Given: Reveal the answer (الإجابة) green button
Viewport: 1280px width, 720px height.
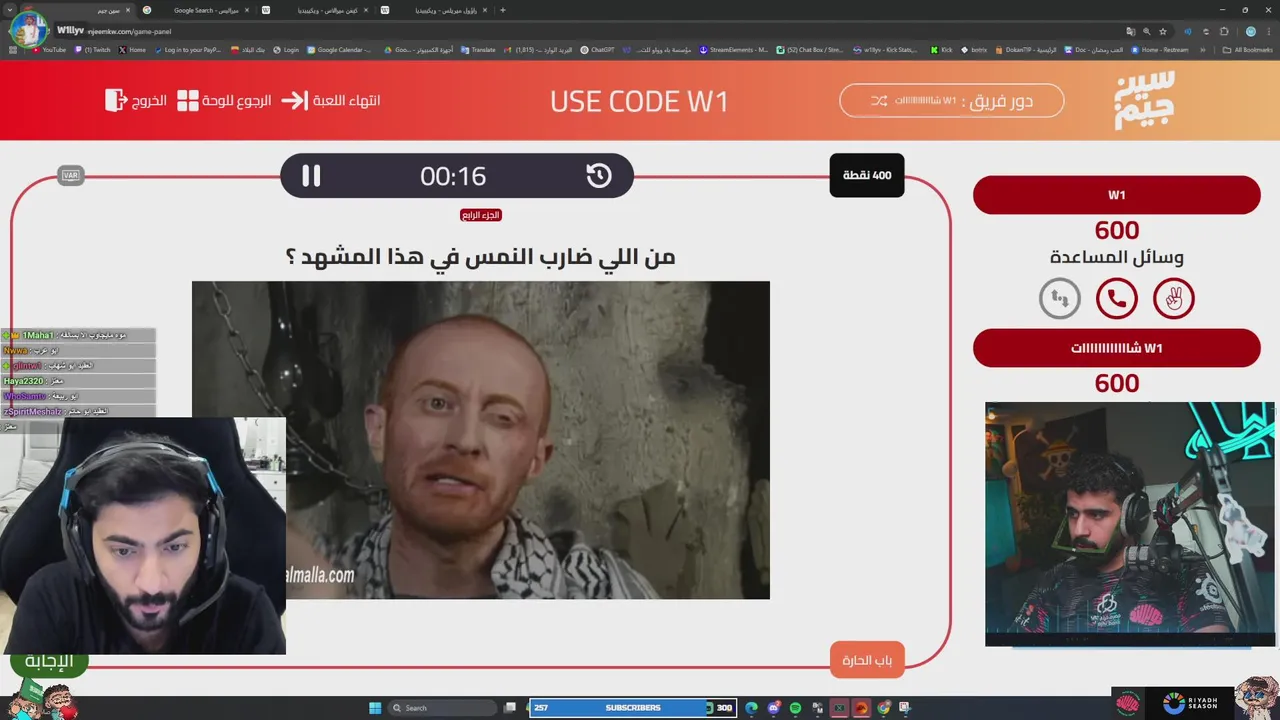Looking at the screenshot, I should point(49,661).
